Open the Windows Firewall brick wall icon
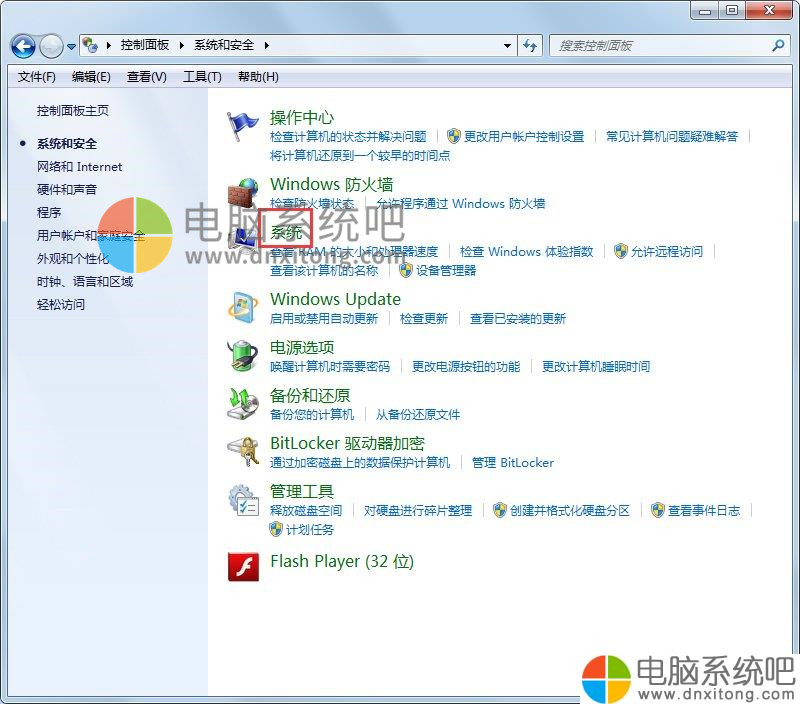Screen dimensions: 800x704 tap(243, 192)
